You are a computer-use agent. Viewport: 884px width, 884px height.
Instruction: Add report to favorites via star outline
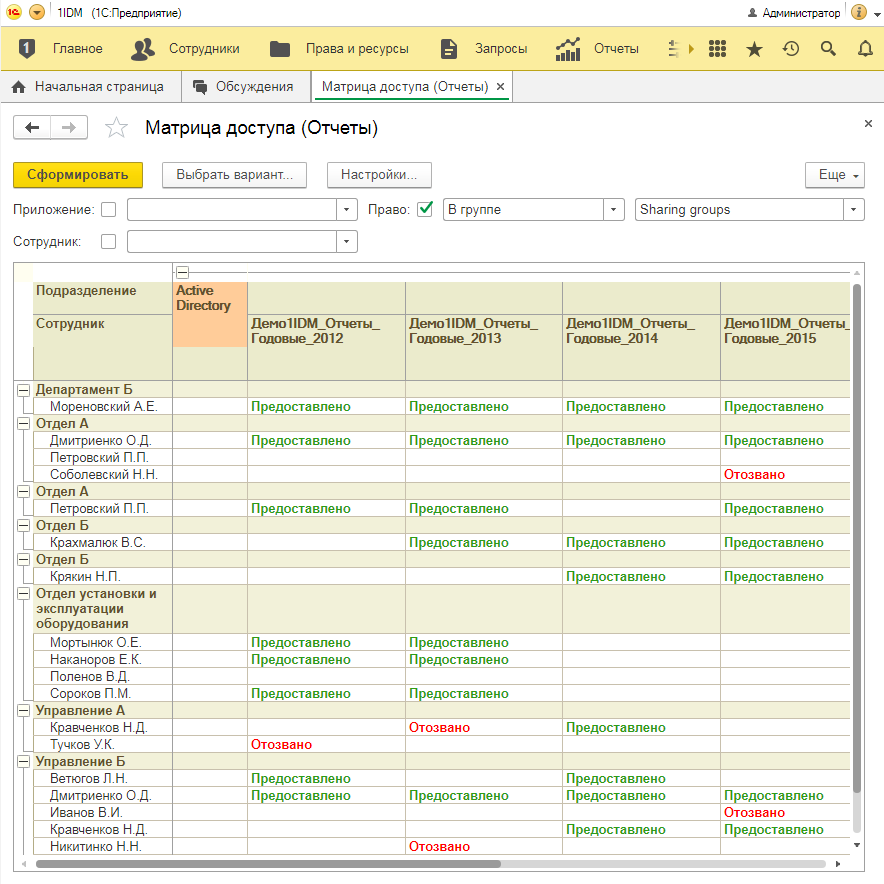pos(117,128)
